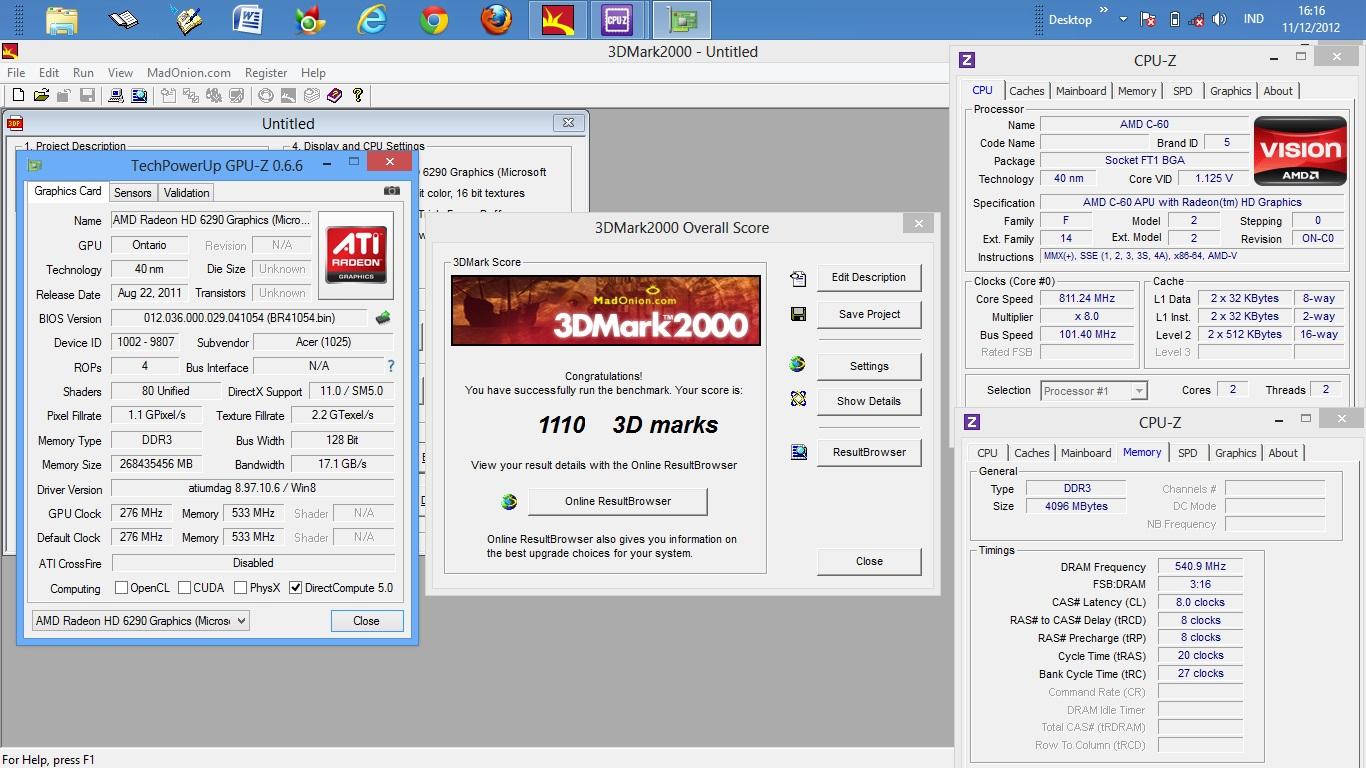Click the Edit Description button
The height and width of the screenshot is (768, 1366).
click(x=869, y=278)
